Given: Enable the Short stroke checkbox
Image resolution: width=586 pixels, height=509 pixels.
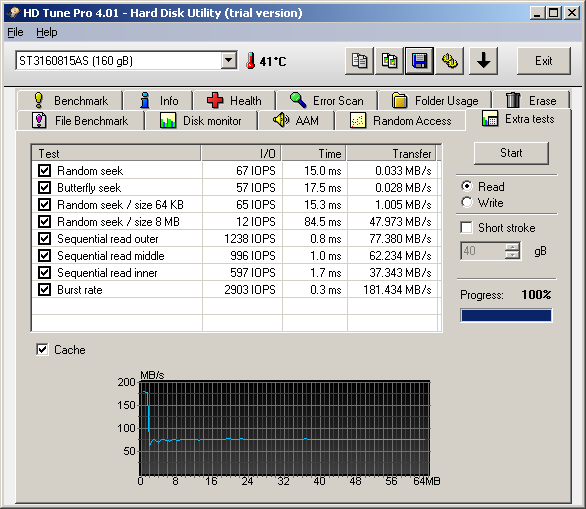Looking at the screenshot, I should [466, 228].
